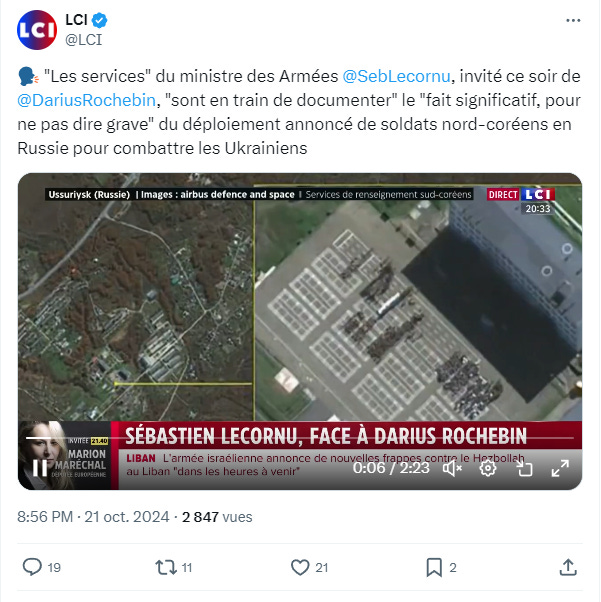Expand video to fullscreen
Image resolution: width=601 pixels, height=602 pixels.
[x=560, y=468]
